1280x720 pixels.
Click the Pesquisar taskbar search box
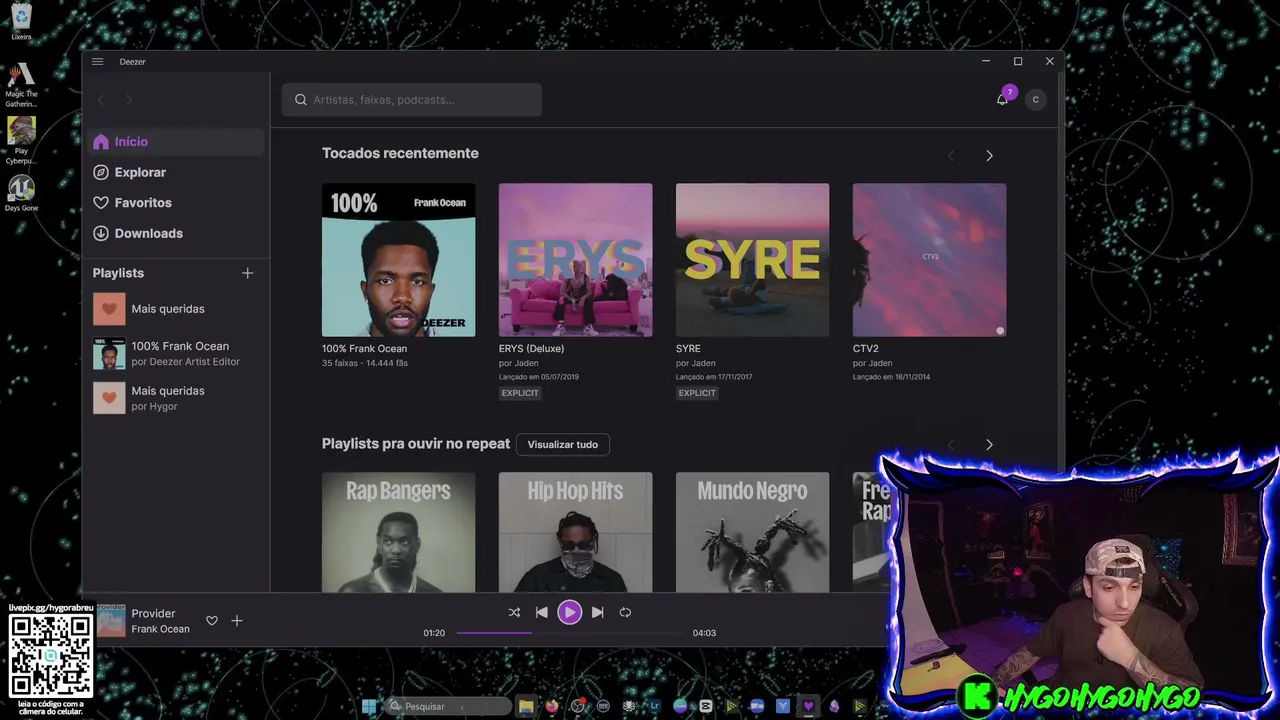click(x=447, y=706)
